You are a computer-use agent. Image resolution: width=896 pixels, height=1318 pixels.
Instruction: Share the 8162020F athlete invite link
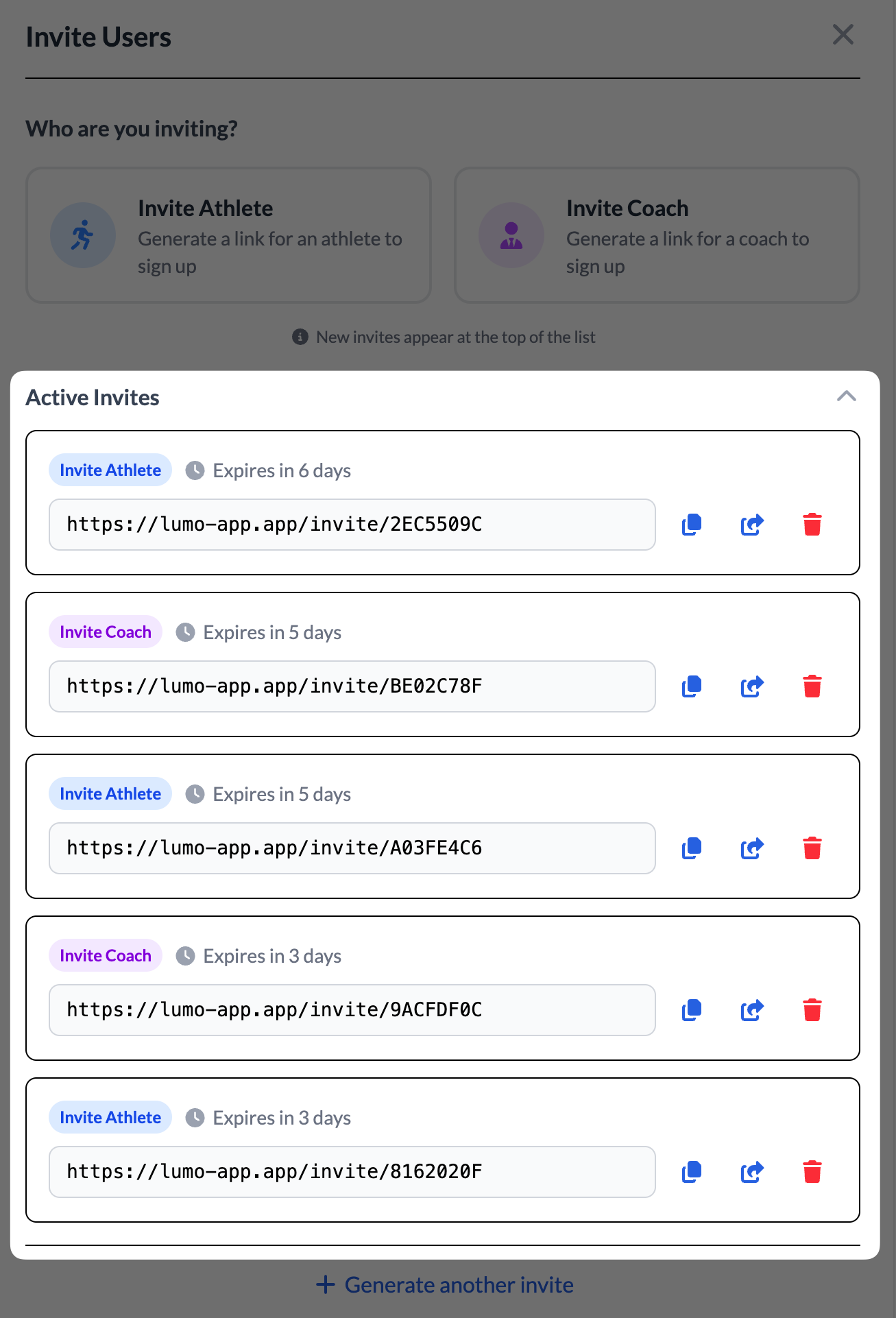751,1171
